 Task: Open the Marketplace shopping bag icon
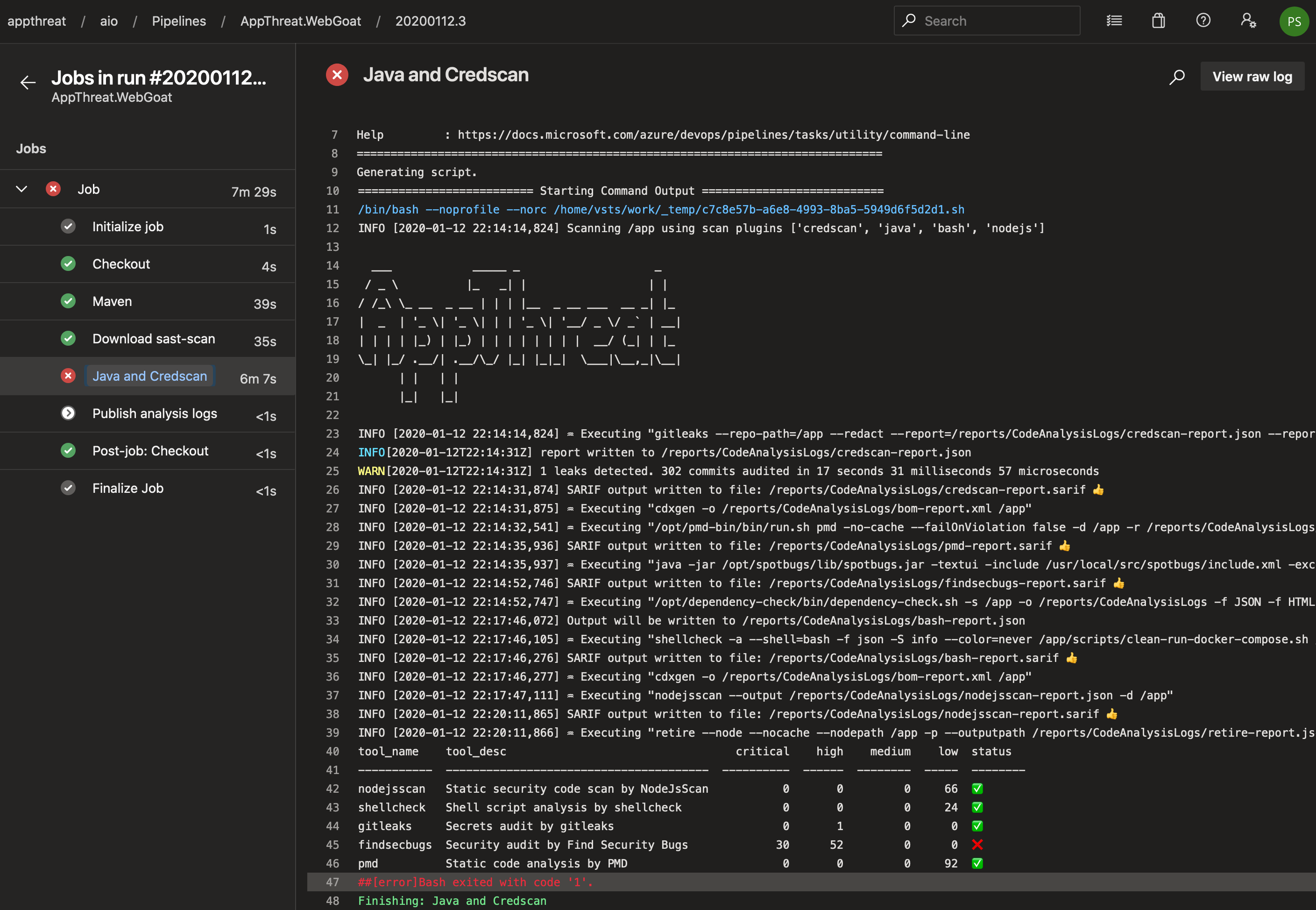[x=1158, y=21]
